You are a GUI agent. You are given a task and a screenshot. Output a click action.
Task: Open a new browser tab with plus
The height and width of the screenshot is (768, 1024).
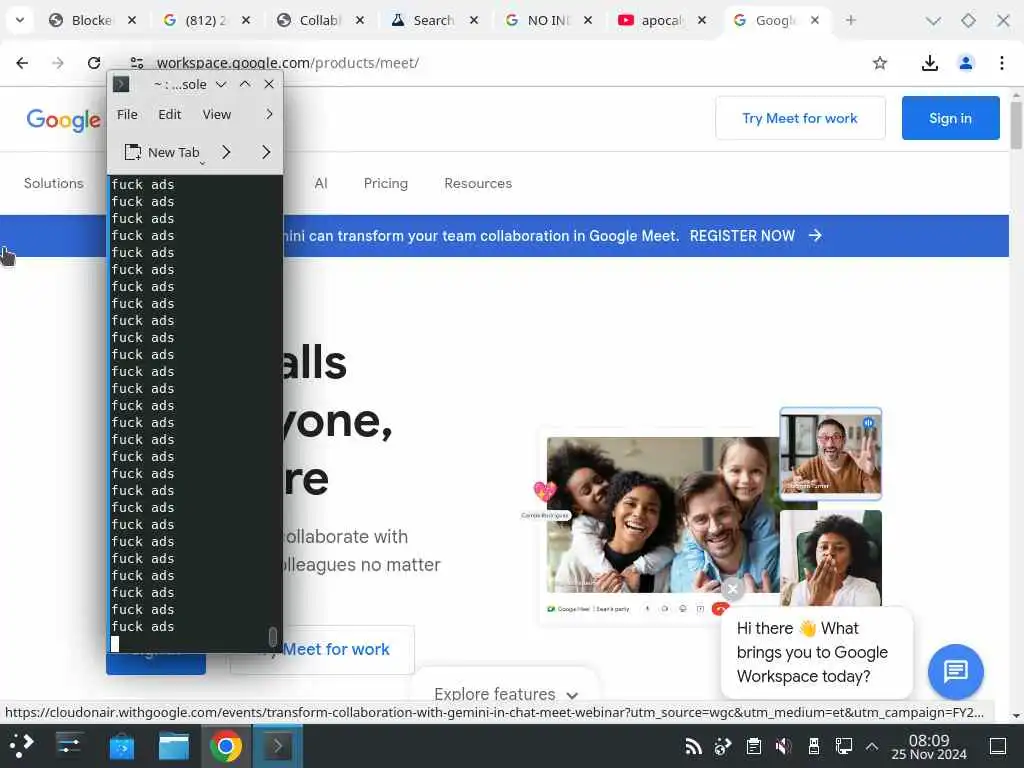pyautogui.click(x=850, y=20)
